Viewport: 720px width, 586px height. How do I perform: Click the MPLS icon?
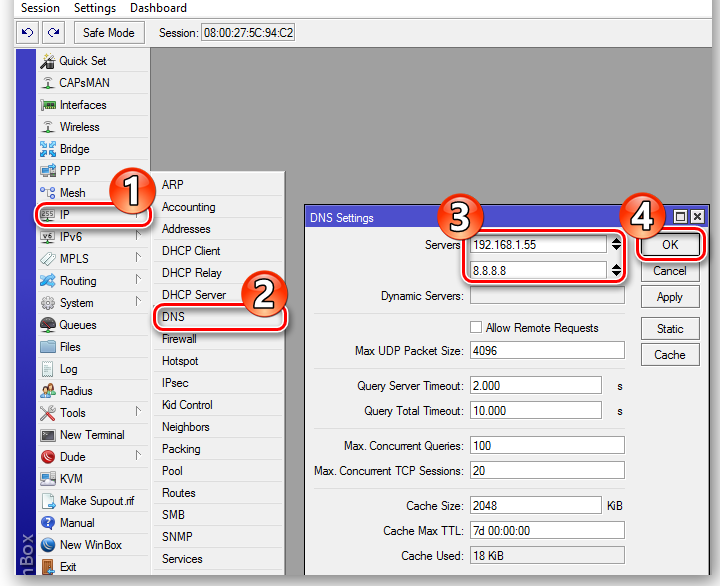[x=48, y=259]
